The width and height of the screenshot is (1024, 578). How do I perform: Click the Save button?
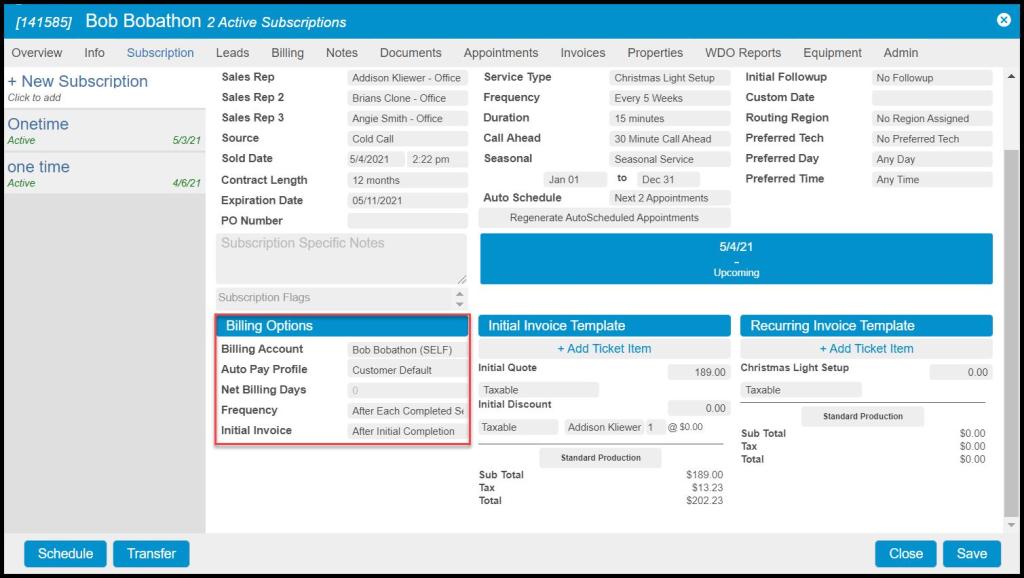[x=971, y=553]
